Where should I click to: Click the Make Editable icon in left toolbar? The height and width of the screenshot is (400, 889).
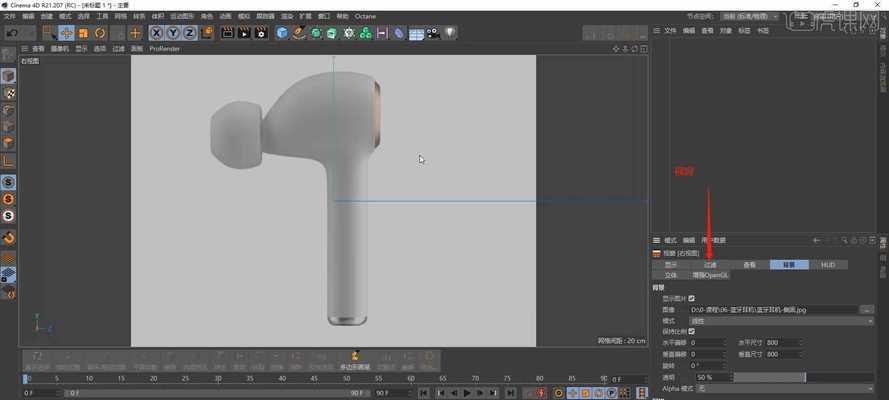coord(8,54)
